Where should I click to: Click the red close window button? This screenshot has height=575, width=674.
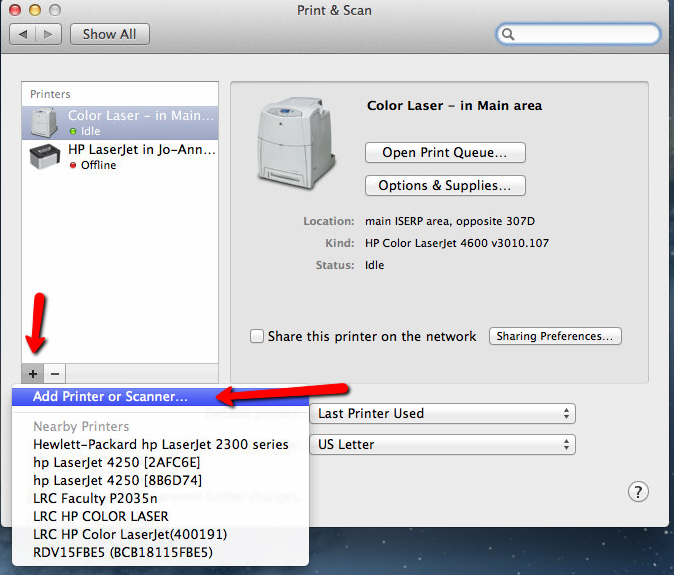(x=15, y=10)
